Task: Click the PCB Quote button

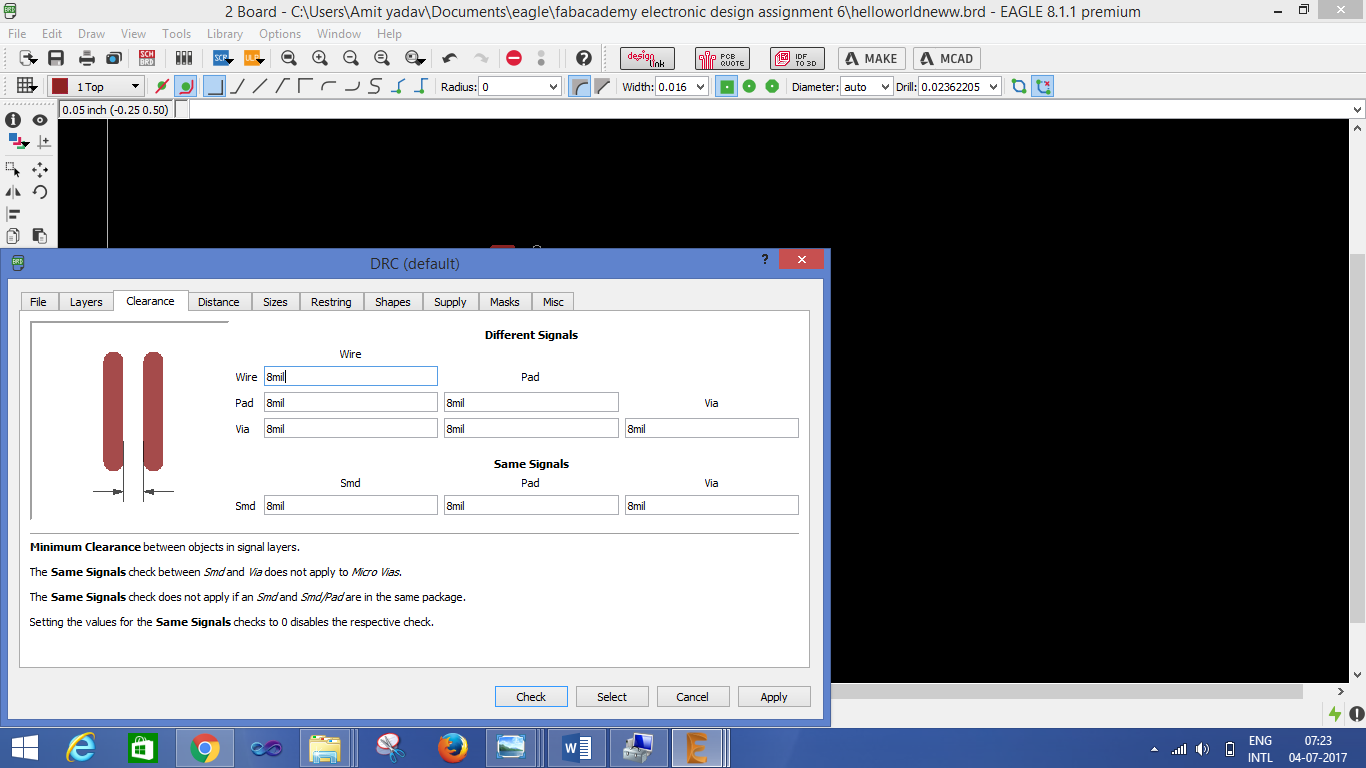Action: 722,58
